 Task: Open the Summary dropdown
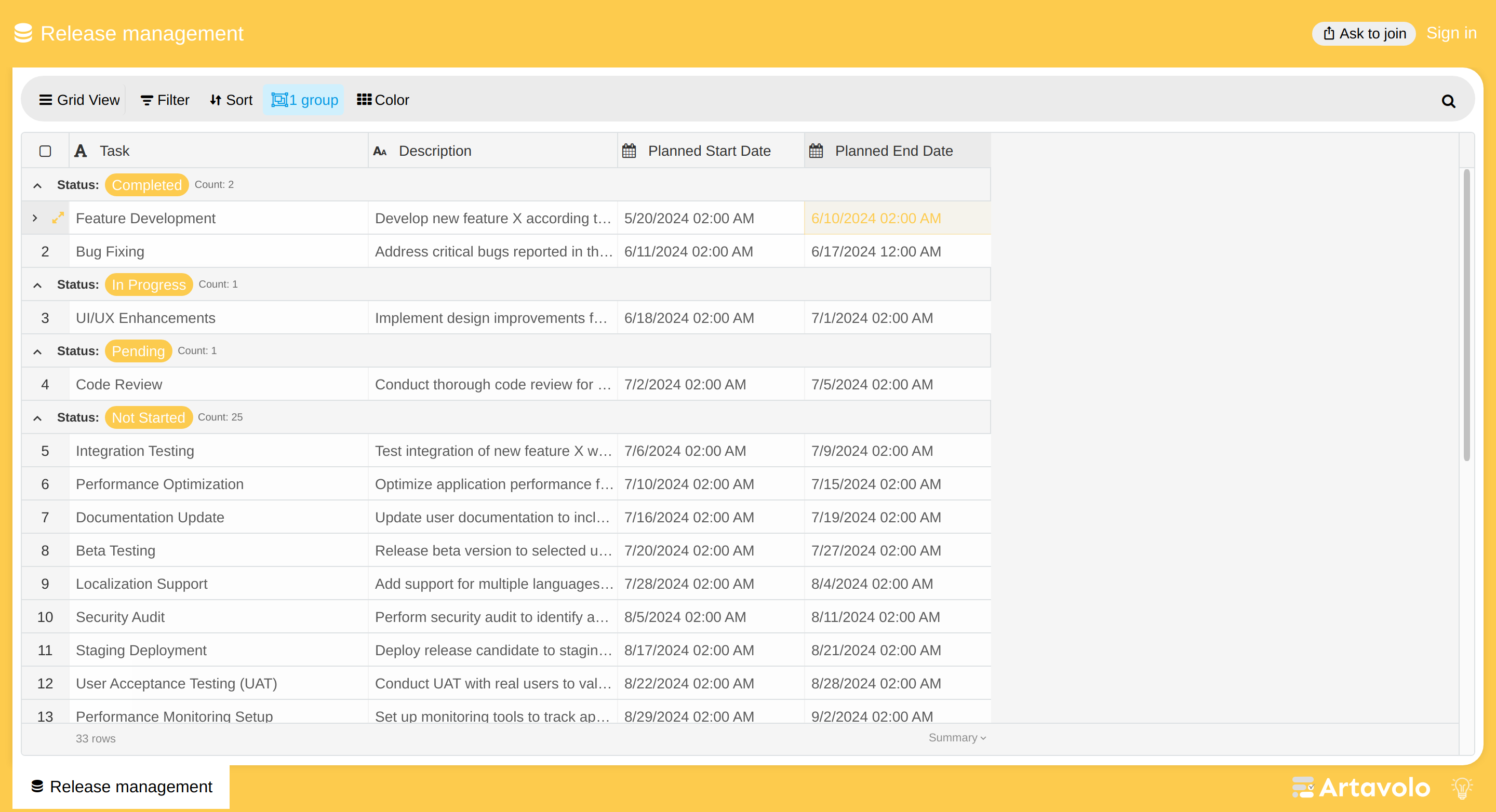pyautogui.click(x=957, y=738)
